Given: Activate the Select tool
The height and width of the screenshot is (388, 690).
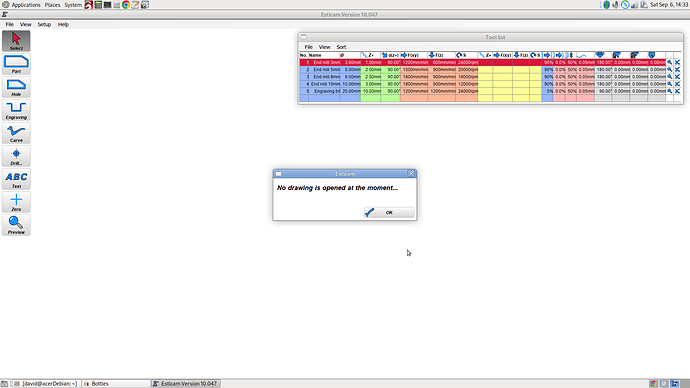Looking at the screenshot, I should point(16,41).
